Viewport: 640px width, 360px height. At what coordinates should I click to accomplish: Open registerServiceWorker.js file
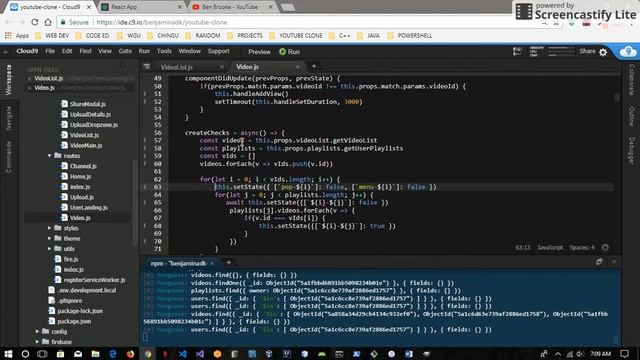[94, 280]
